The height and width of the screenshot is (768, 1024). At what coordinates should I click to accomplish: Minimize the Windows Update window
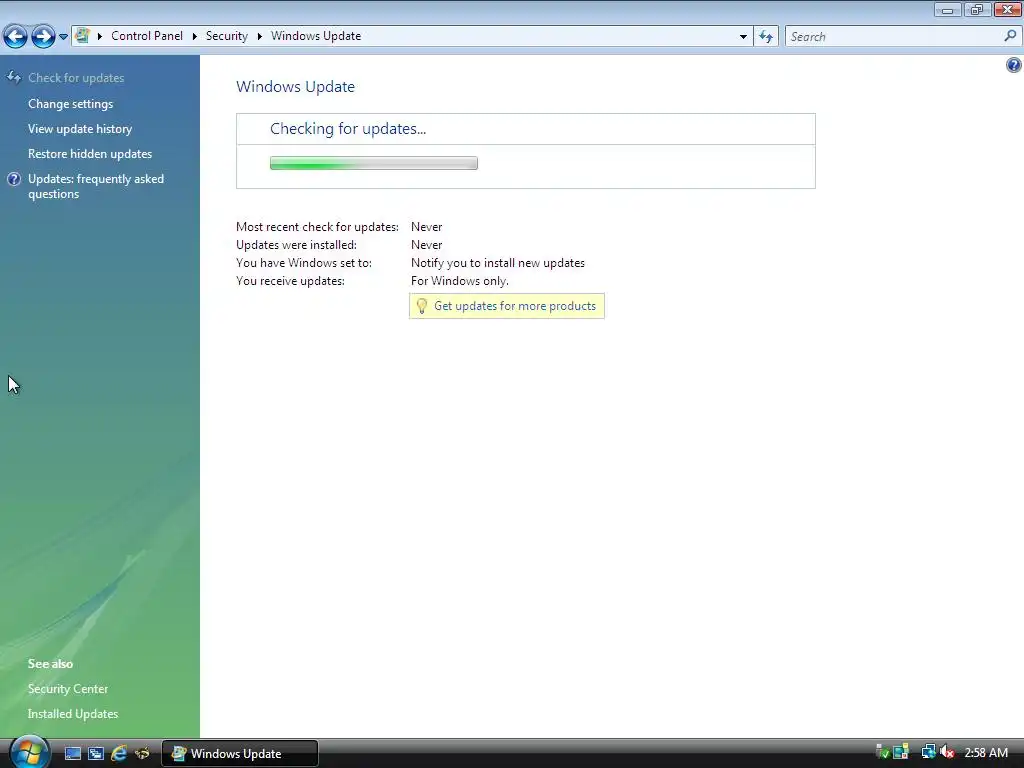pos(947,9)
